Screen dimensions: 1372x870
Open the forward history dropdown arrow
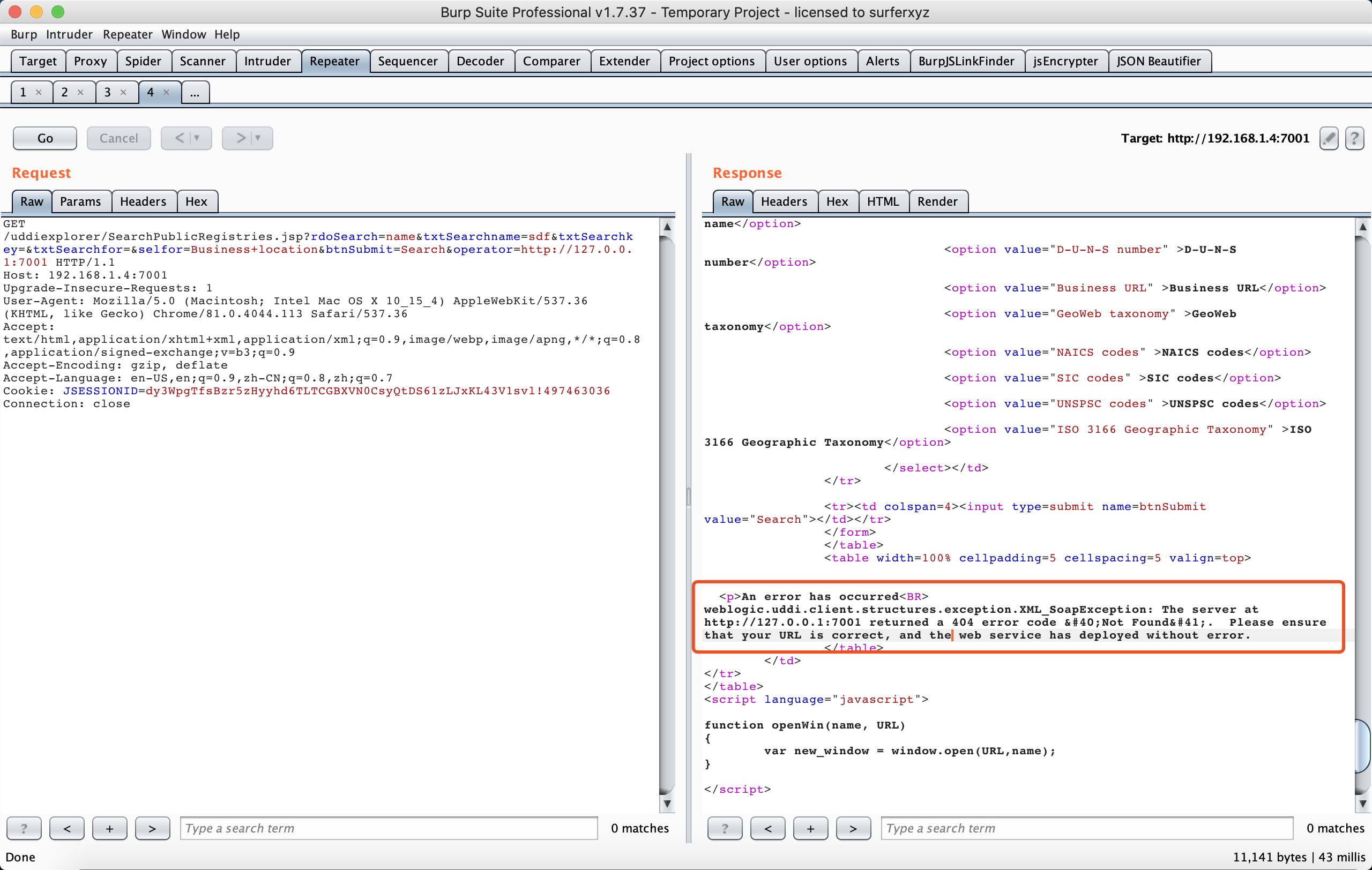pyautogui.click(x=258, y=138)
